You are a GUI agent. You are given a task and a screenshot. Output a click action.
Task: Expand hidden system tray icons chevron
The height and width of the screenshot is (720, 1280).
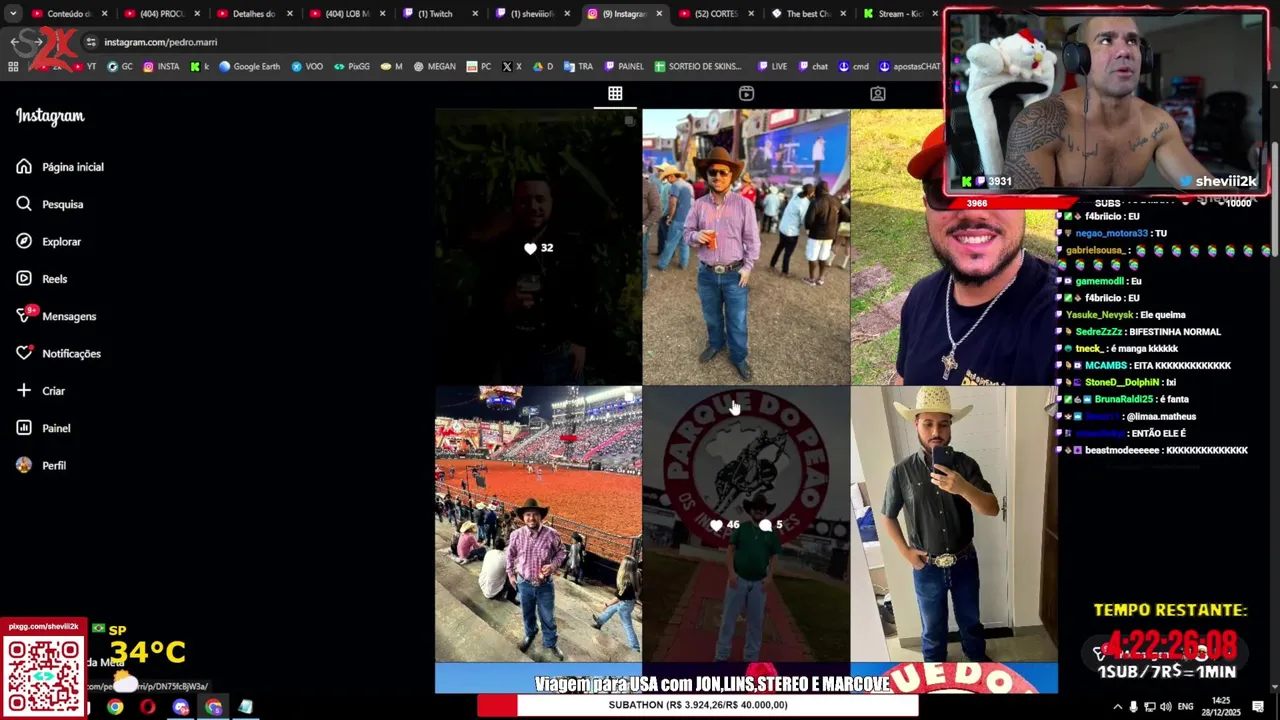tap(1117, 707)
